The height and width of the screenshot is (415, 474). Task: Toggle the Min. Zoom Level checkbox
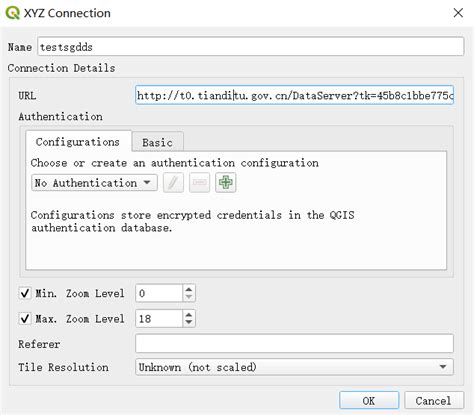point(25,294)
